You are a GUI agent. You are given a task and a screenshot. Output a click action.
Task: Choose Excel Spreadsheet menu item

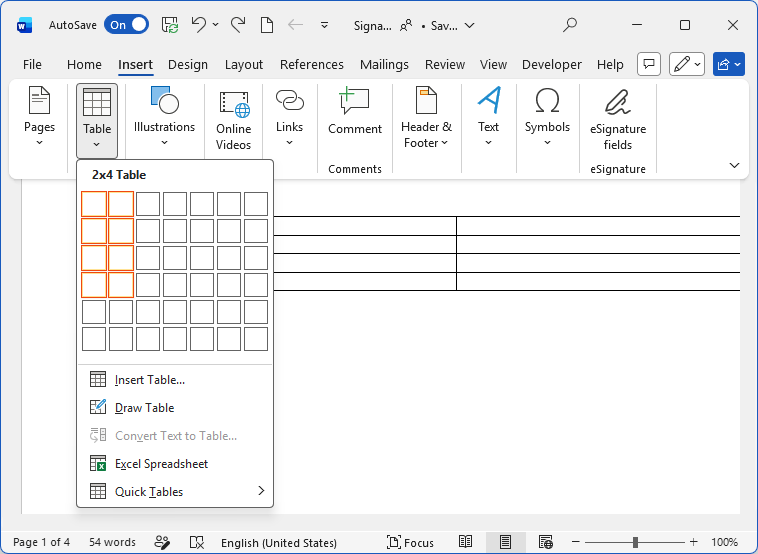tap(175, 464)
